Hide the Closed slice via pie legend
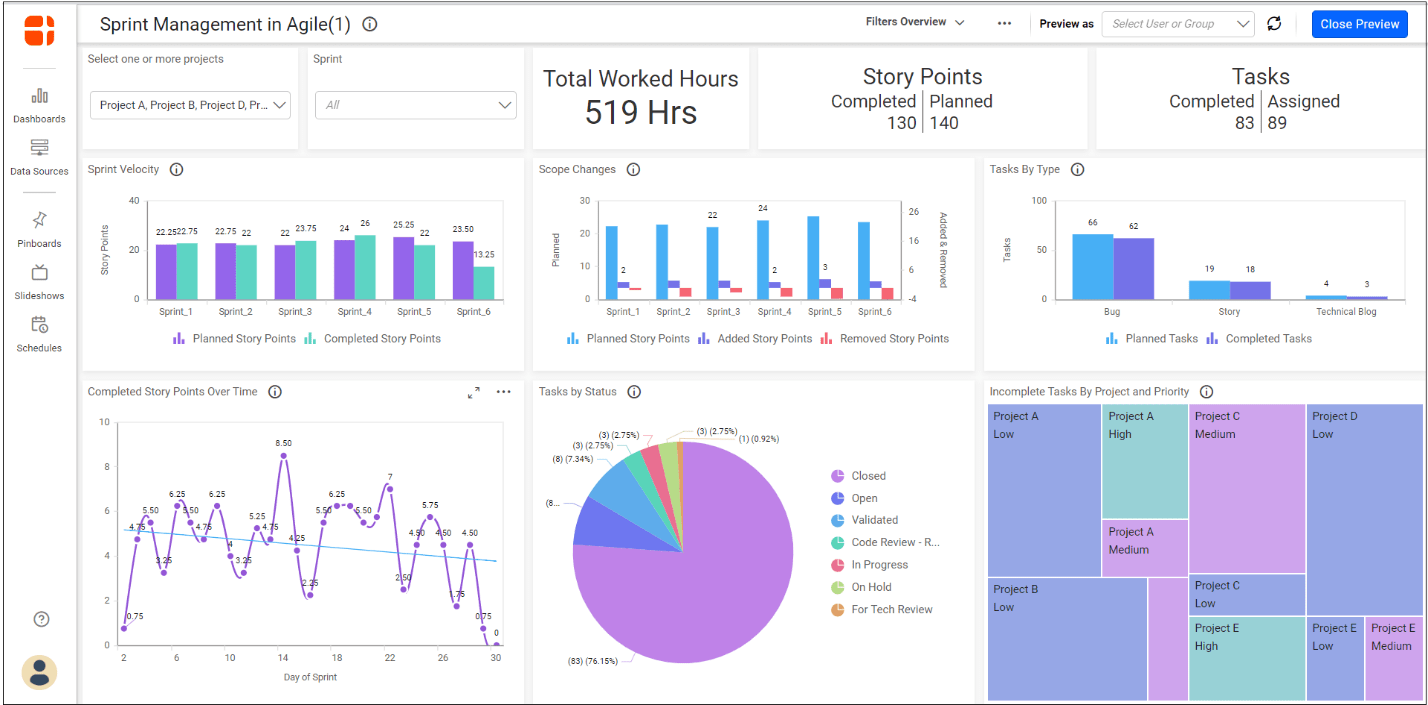The image size is (1428, 705). point(863,475)
